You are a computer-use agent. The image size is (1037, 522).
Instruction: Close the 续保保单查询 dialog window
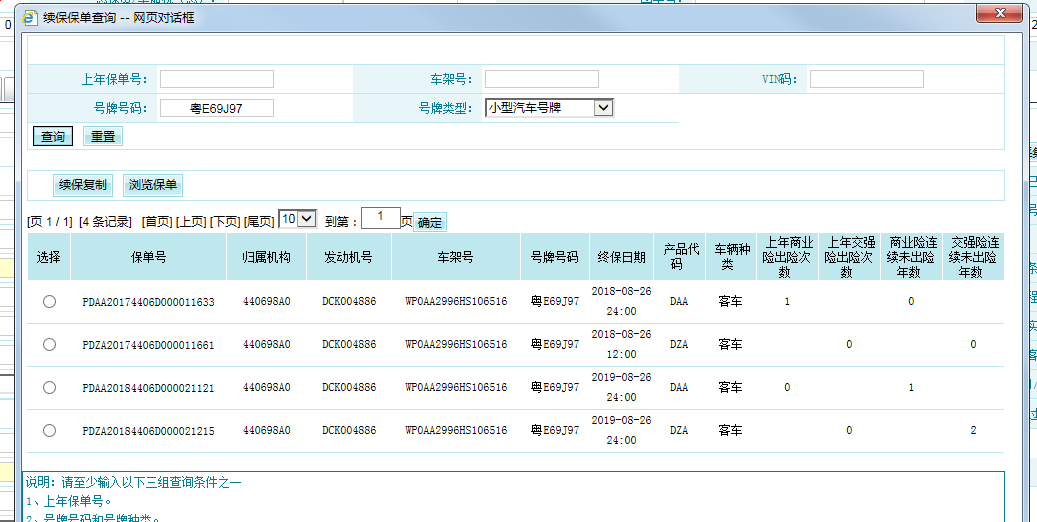click(x=996, y=13)
